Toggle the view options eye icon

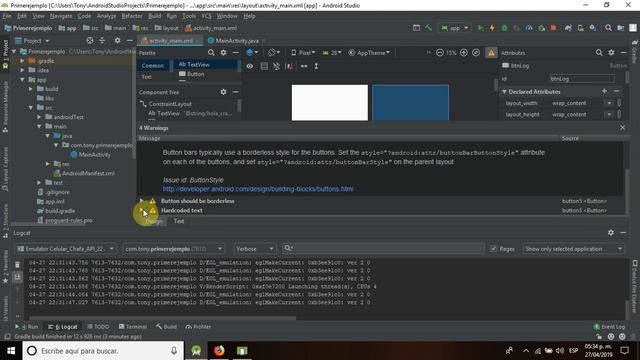click(249, 66)
